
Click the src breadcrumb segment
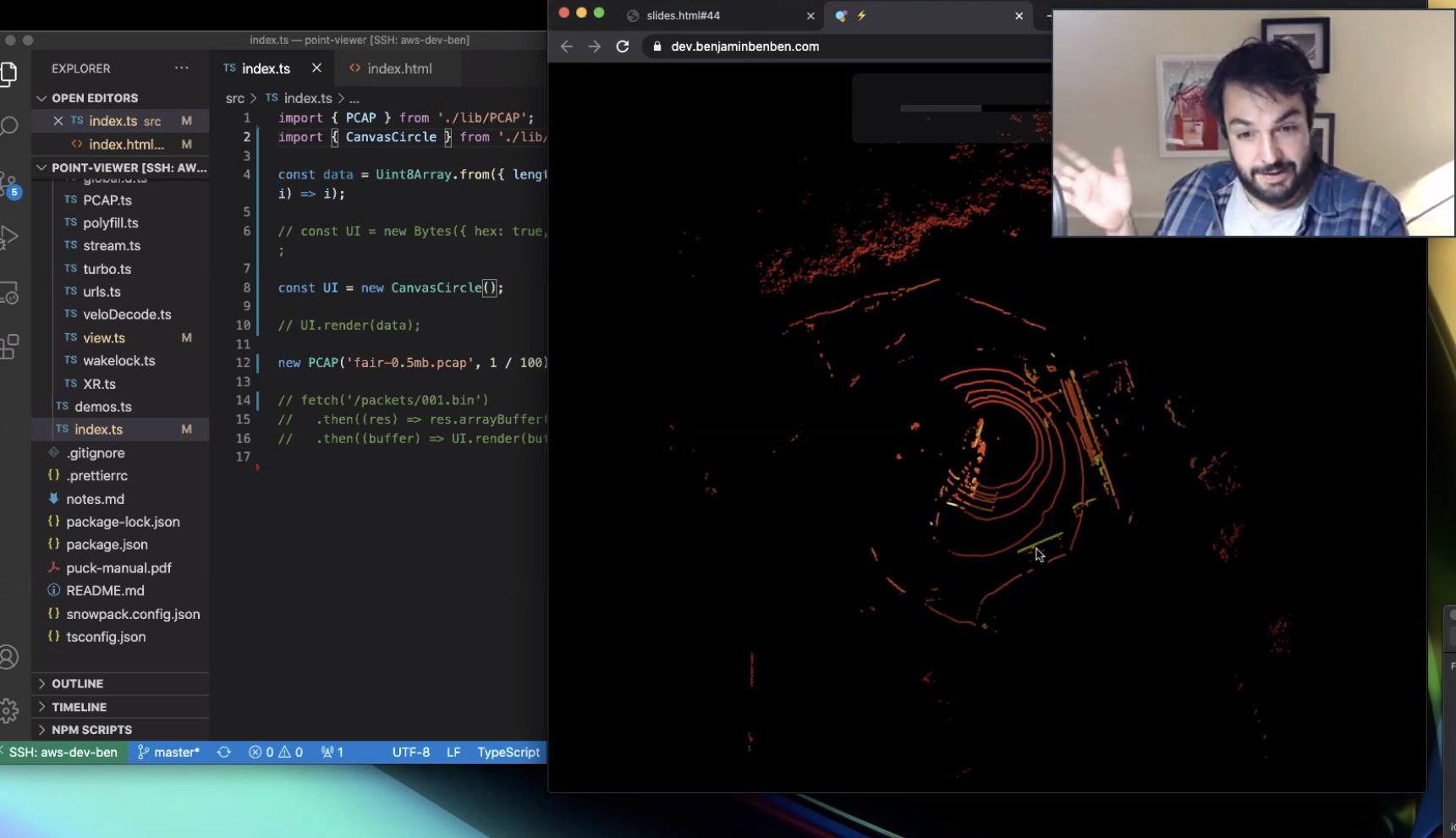234,98
